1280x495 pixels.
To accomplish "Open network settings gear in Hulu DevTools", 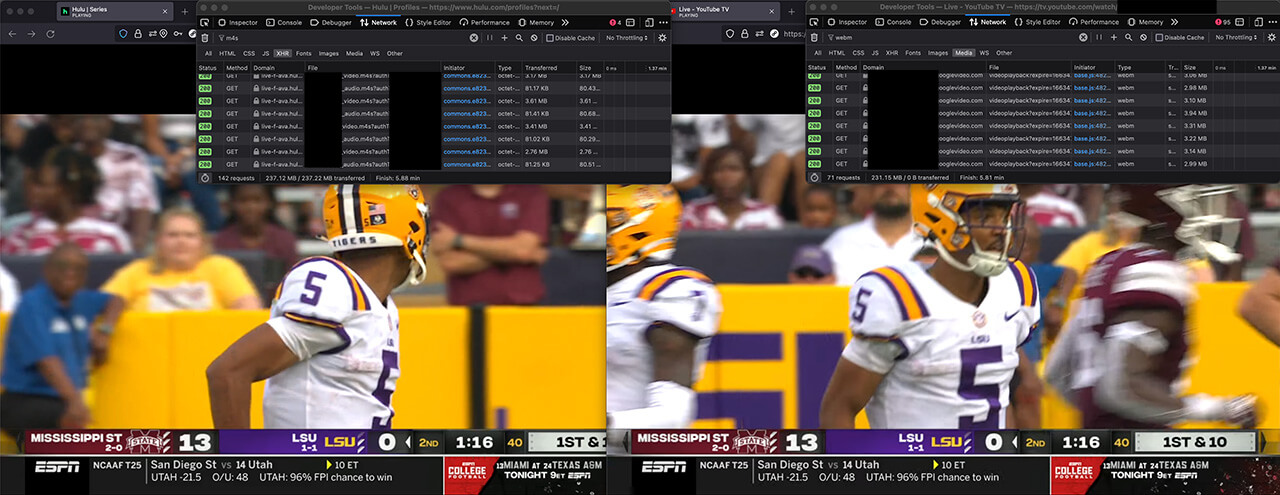I will (x=662, y=38).
